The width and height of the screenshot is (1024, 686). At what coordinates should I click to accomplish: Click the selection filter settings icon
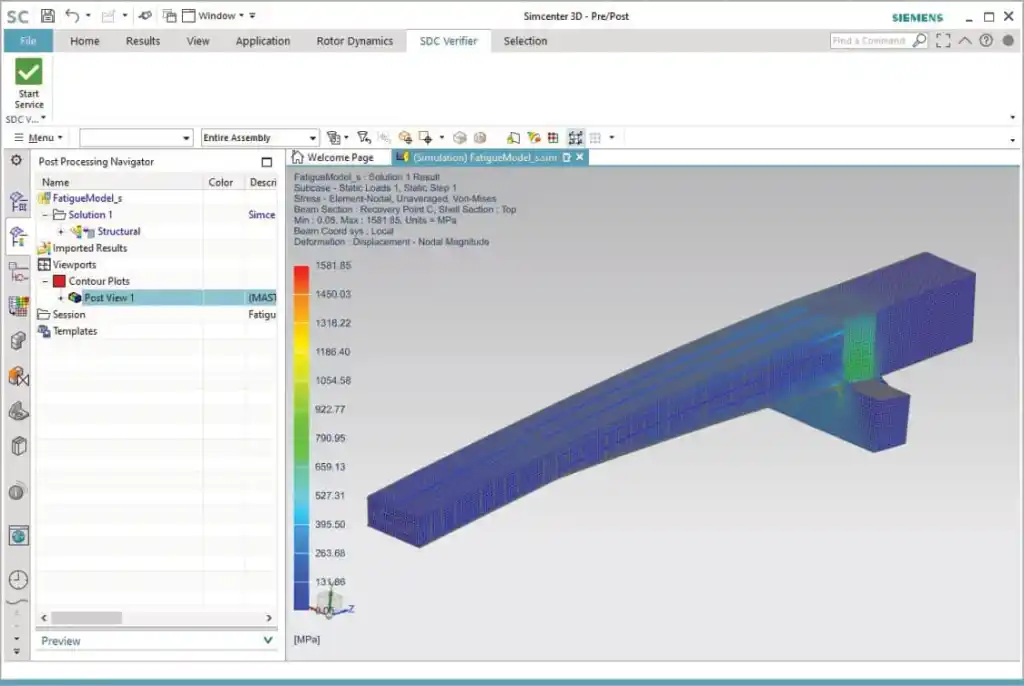(x=334, y=137)
